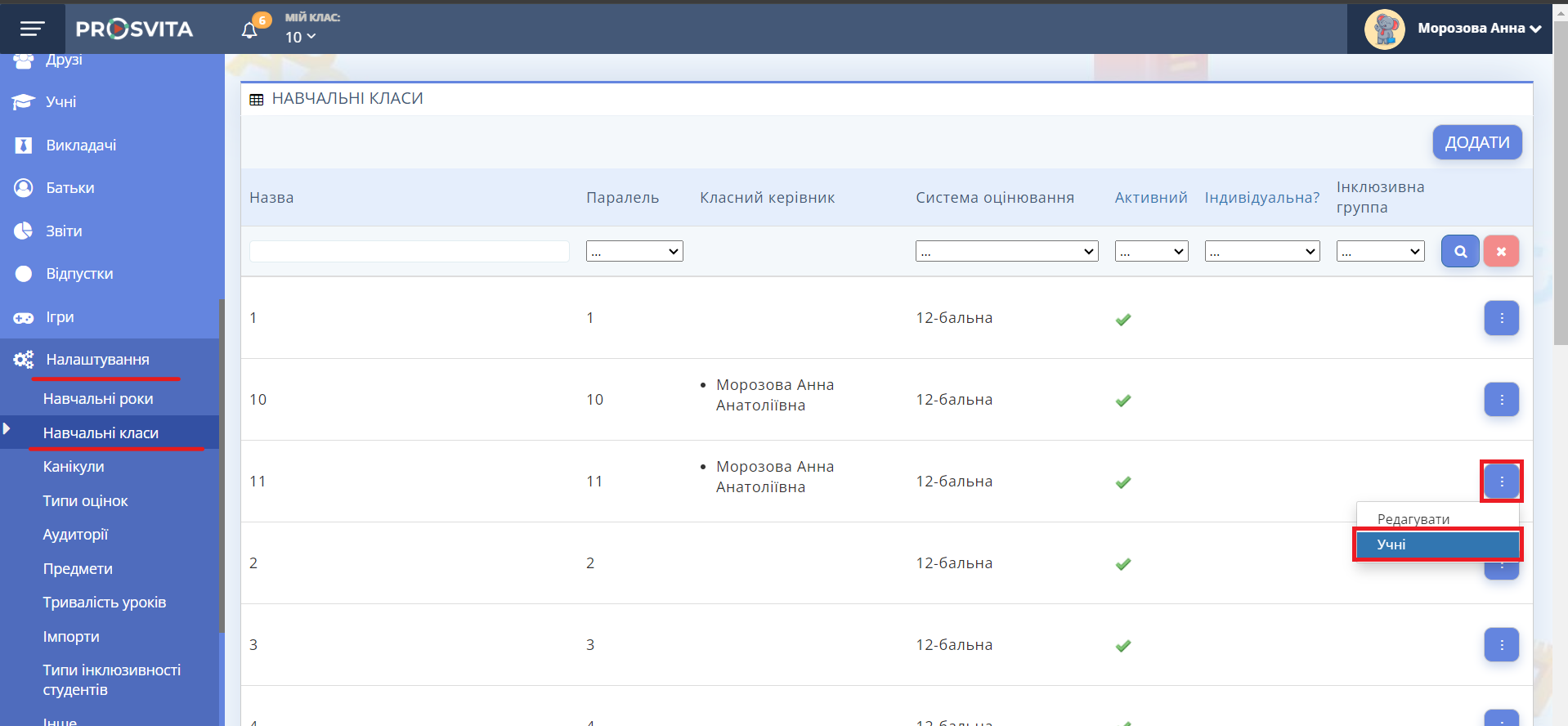This screenshot has width=1568, height=726.
Task: Open the Система оцінювання filter dropdown
Action: click(x=1006, y=251)
